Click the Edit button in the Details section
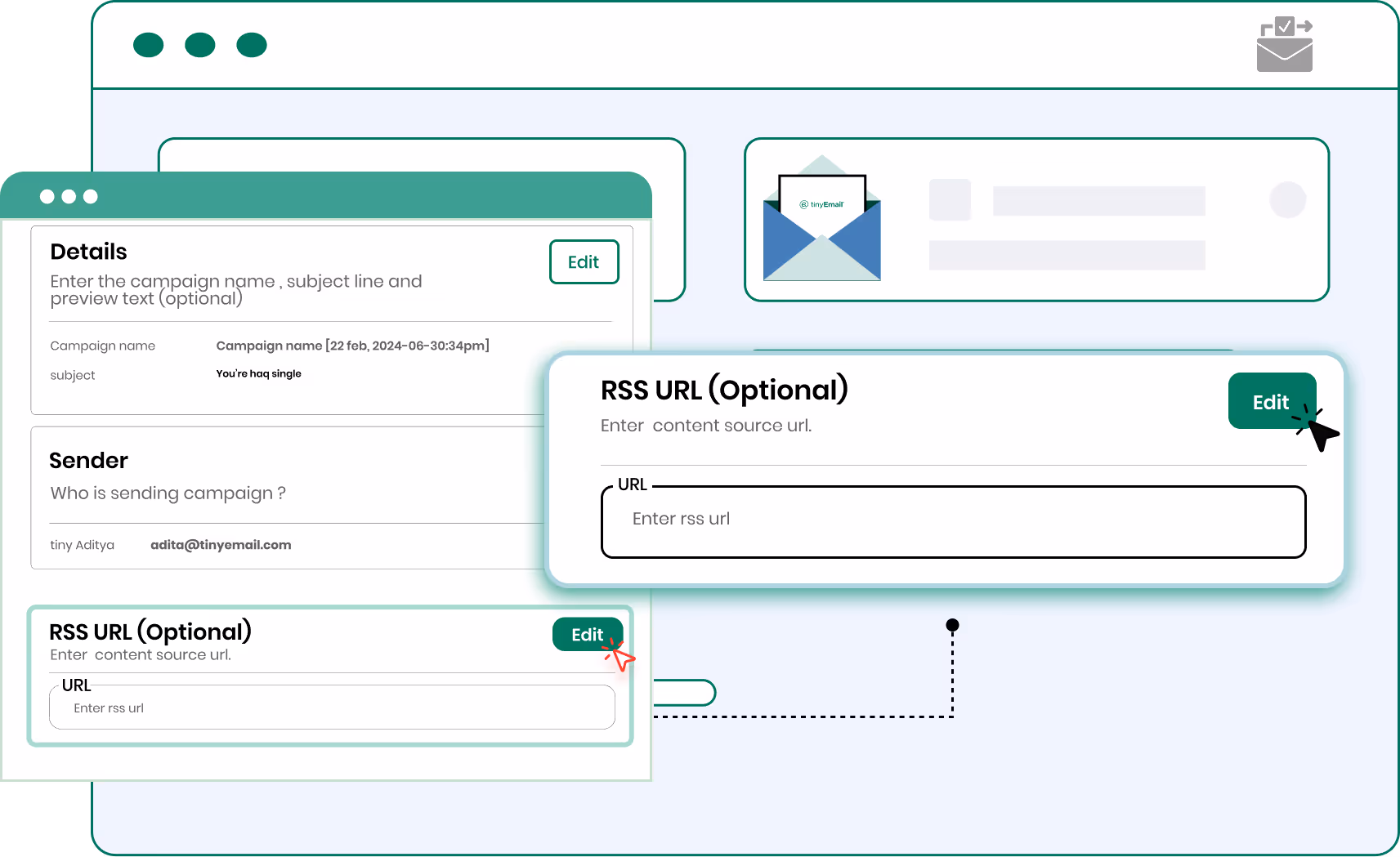Image resolution: width=1400 pixels, height=857 pixels. (x=584, y=261)
